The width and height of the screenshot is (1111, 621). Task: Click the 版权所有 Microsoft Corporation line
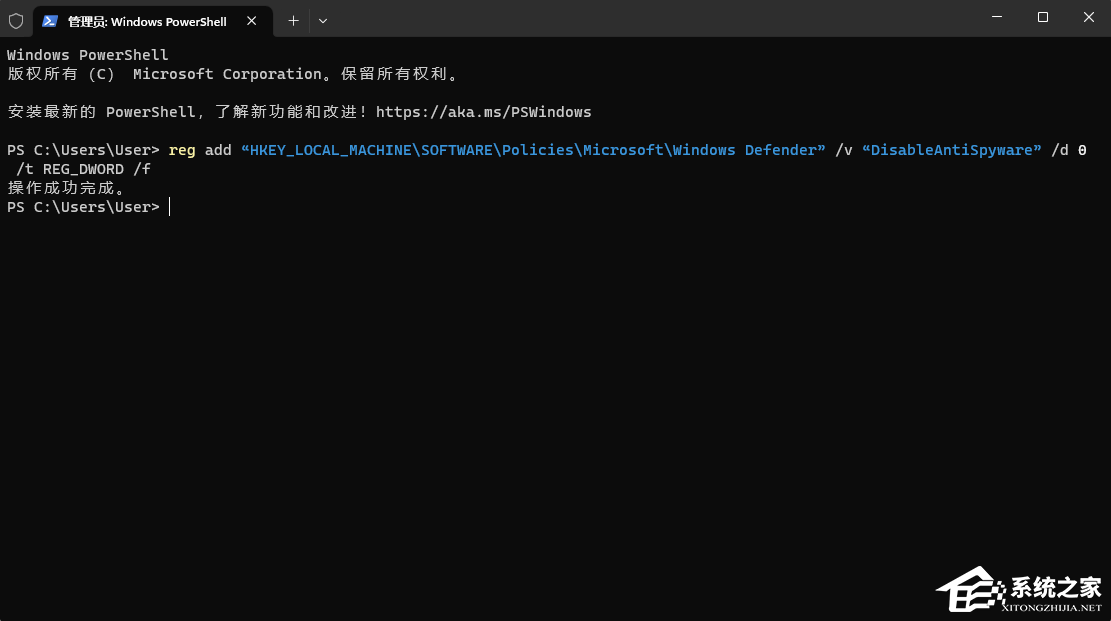(232, 74)
